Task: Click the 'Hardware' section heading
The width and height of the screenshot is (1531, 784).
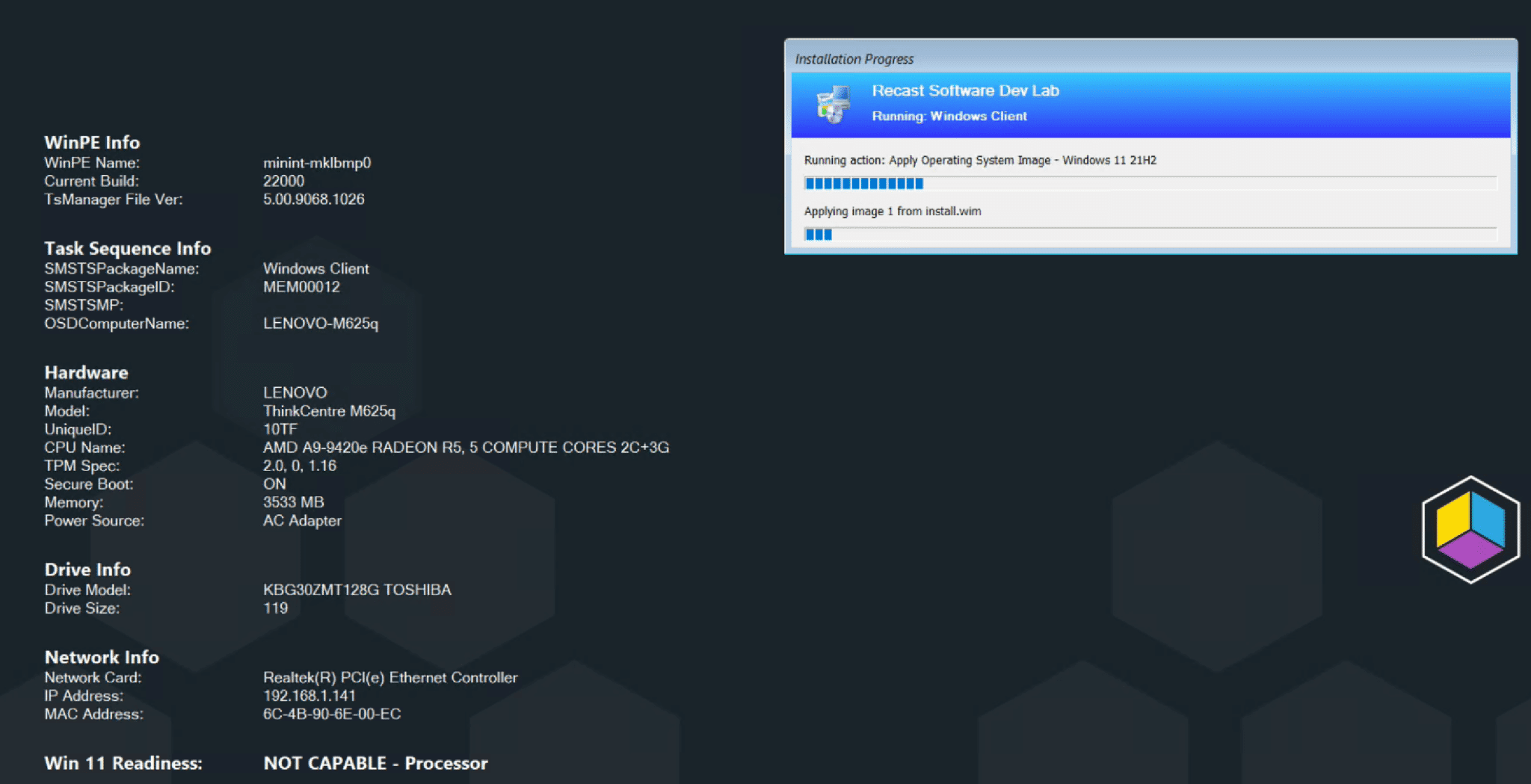Action: (87, 372)
